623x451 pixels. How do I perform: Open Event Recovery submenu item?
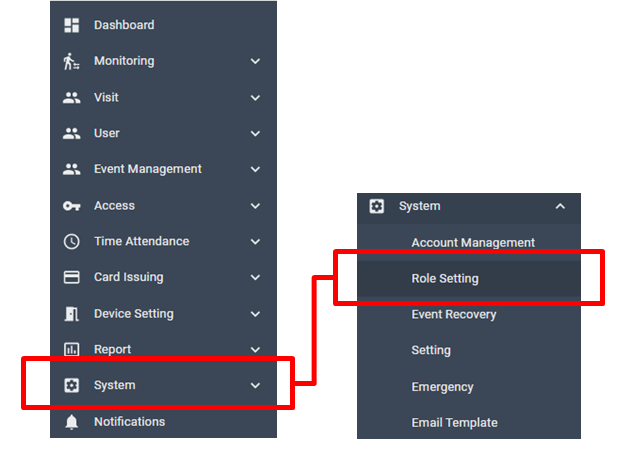click(454, 315)
